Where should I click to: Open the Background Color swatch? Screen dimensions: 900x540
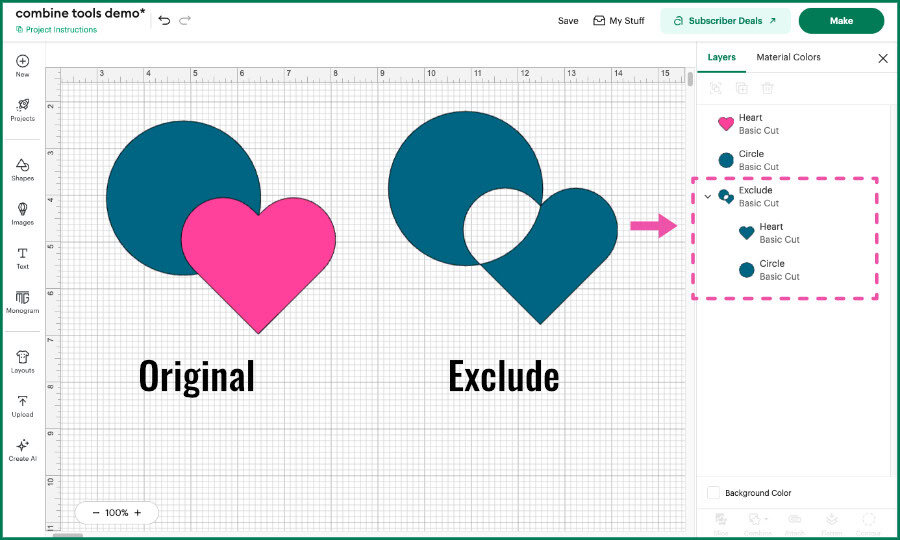tap(713, 492)
